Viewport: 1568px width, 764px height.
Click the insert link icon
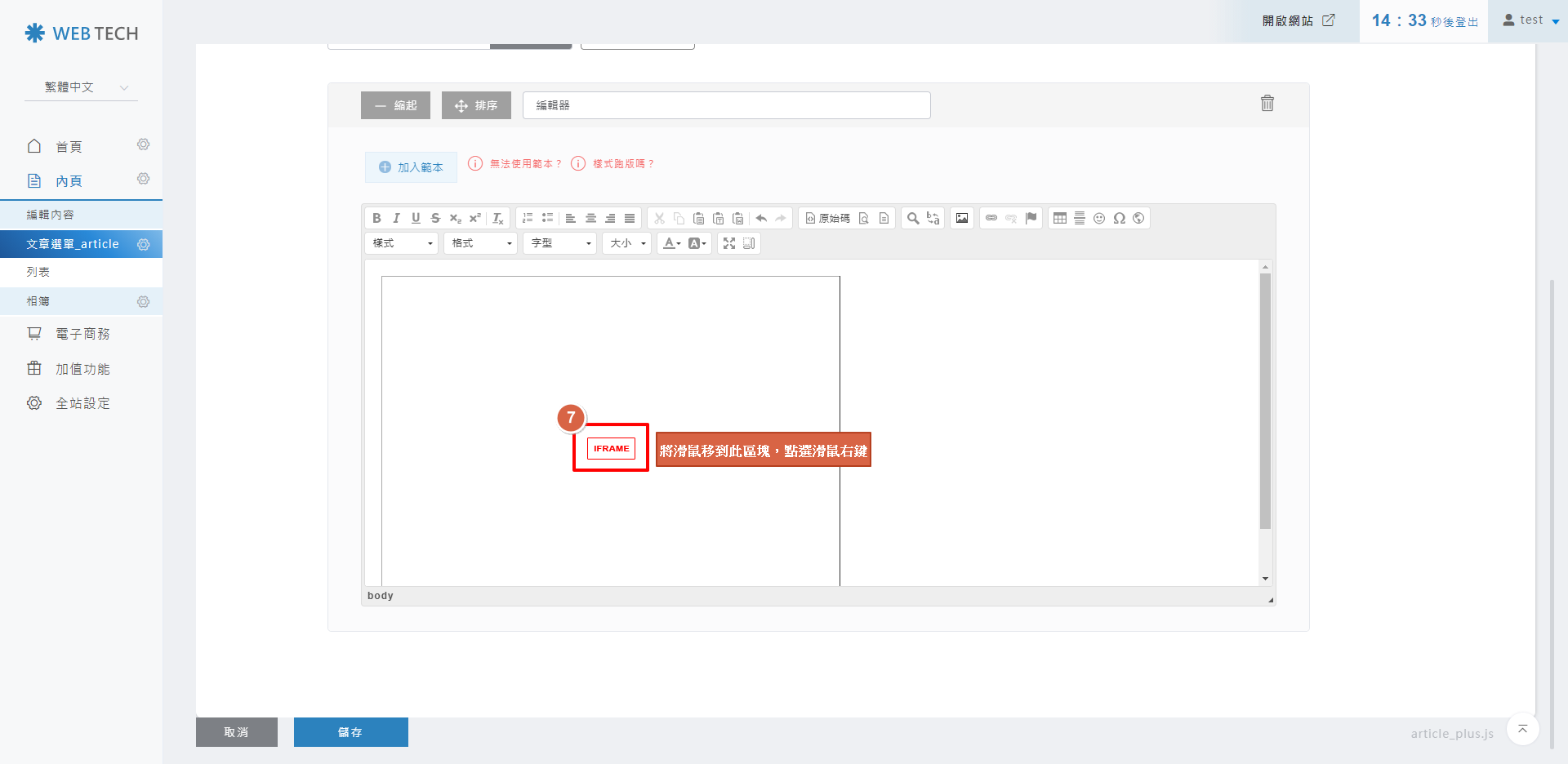tap(991, 218)
